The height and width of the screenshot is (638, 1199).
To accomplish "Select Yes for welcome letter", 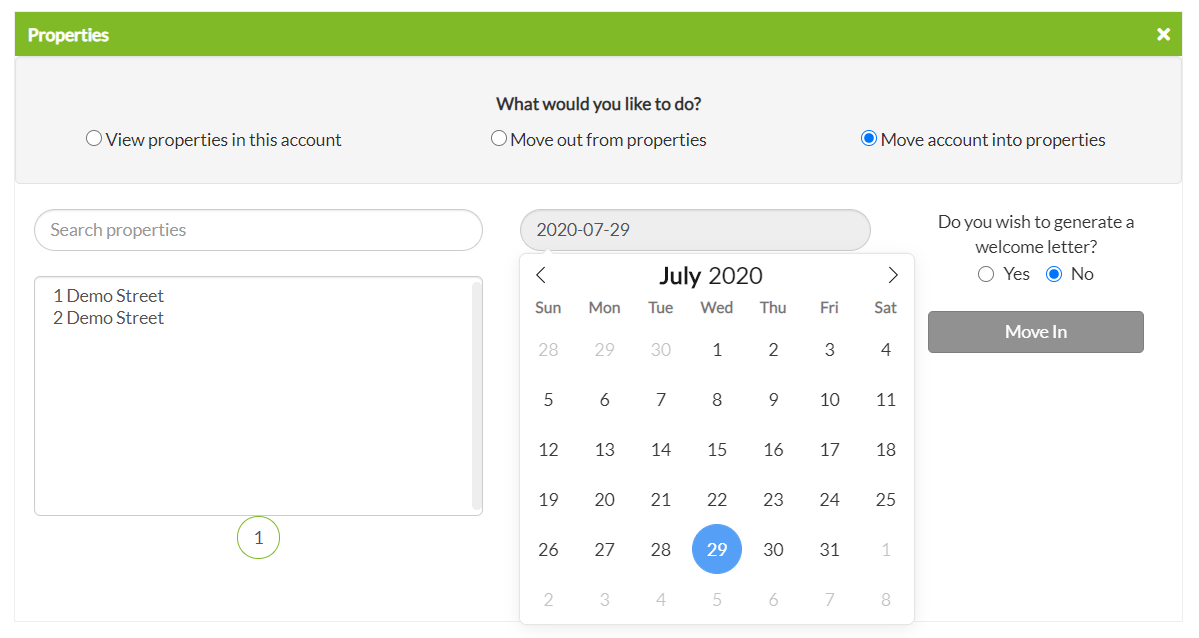I will (986, 274).
